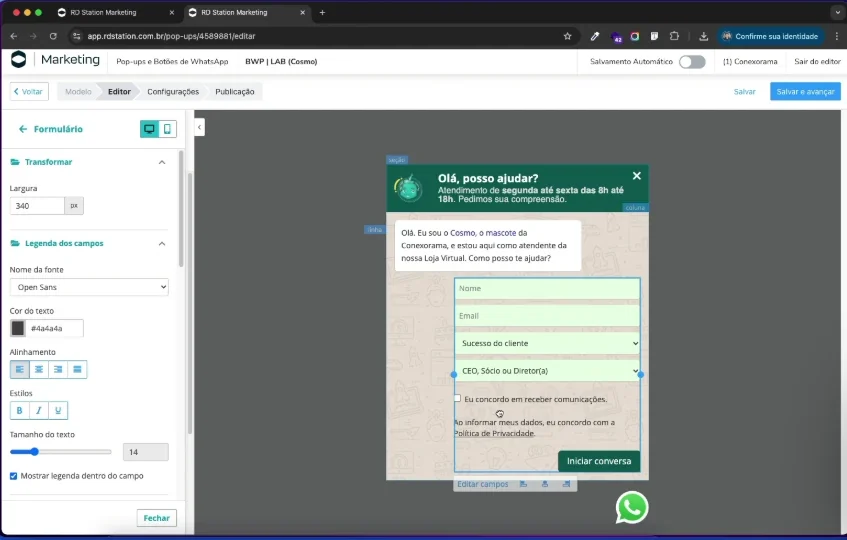The width and height of the screenshot is (847, 540).
Task: Open the (1) Conexorama account menu
Action: tap(750, 62)
